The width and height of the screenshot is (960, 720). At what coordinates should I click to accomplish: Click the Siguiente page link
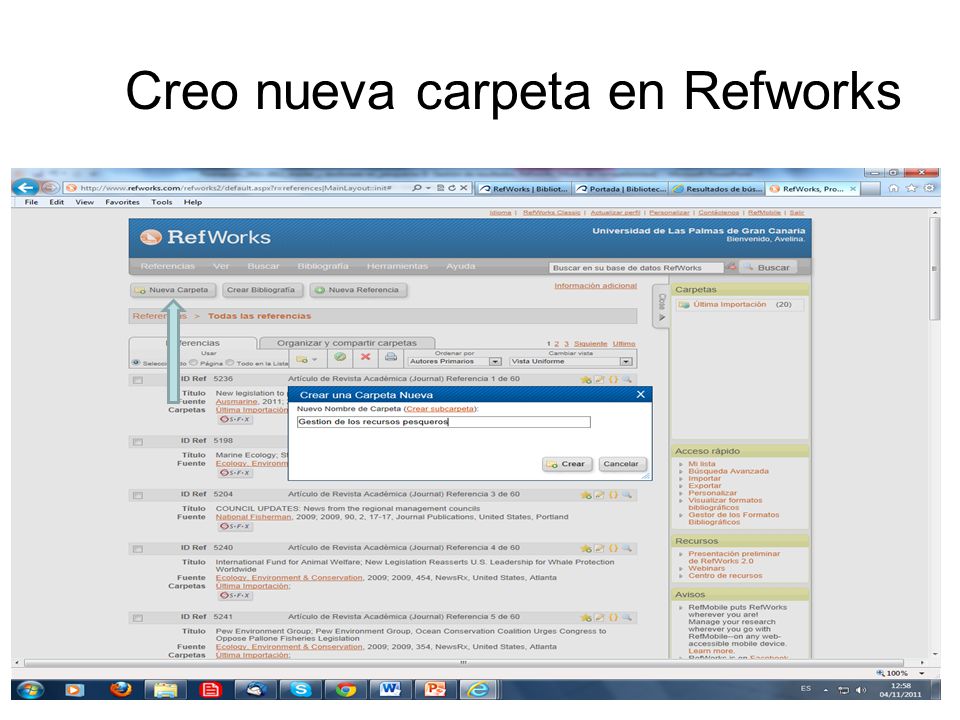590,344
